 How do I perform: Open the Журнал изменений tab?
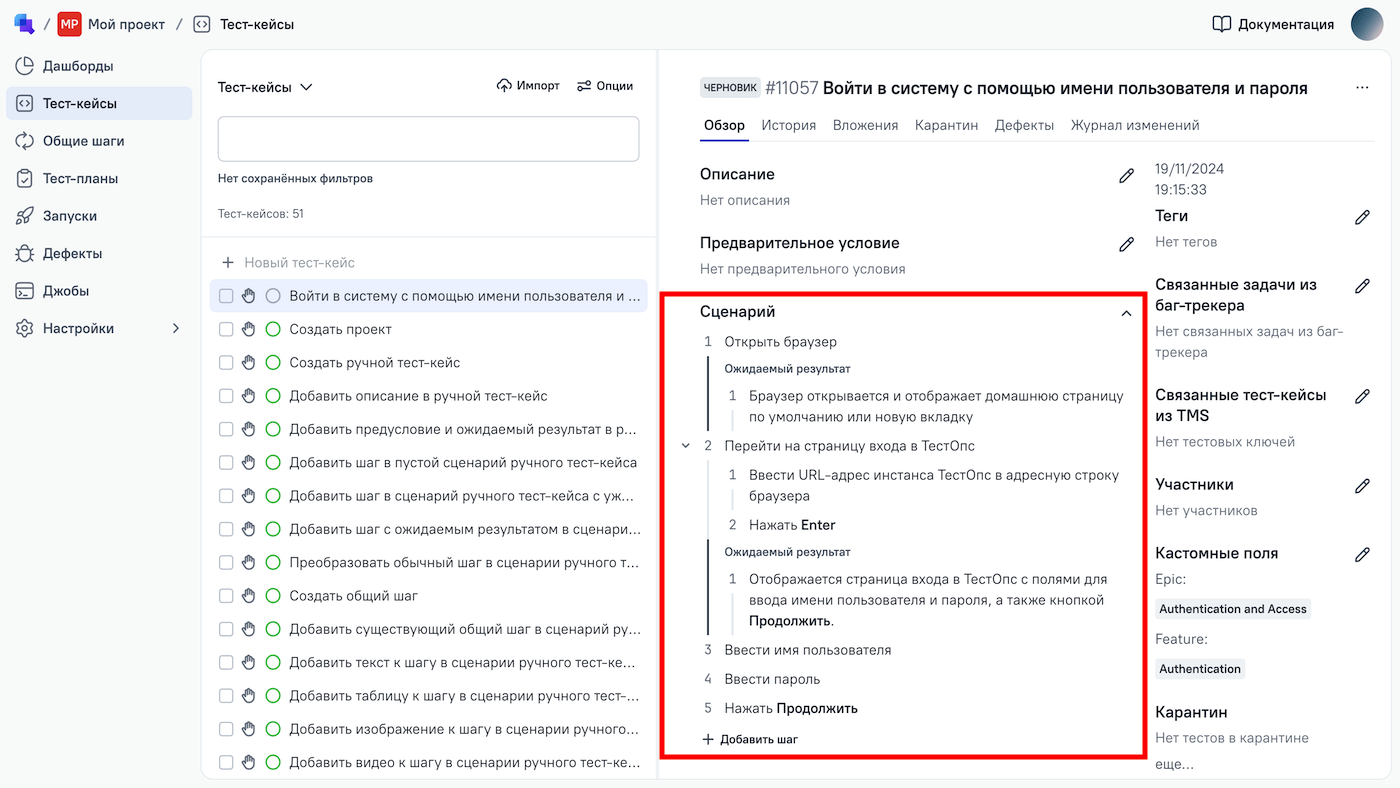(x=1134, y=126)
